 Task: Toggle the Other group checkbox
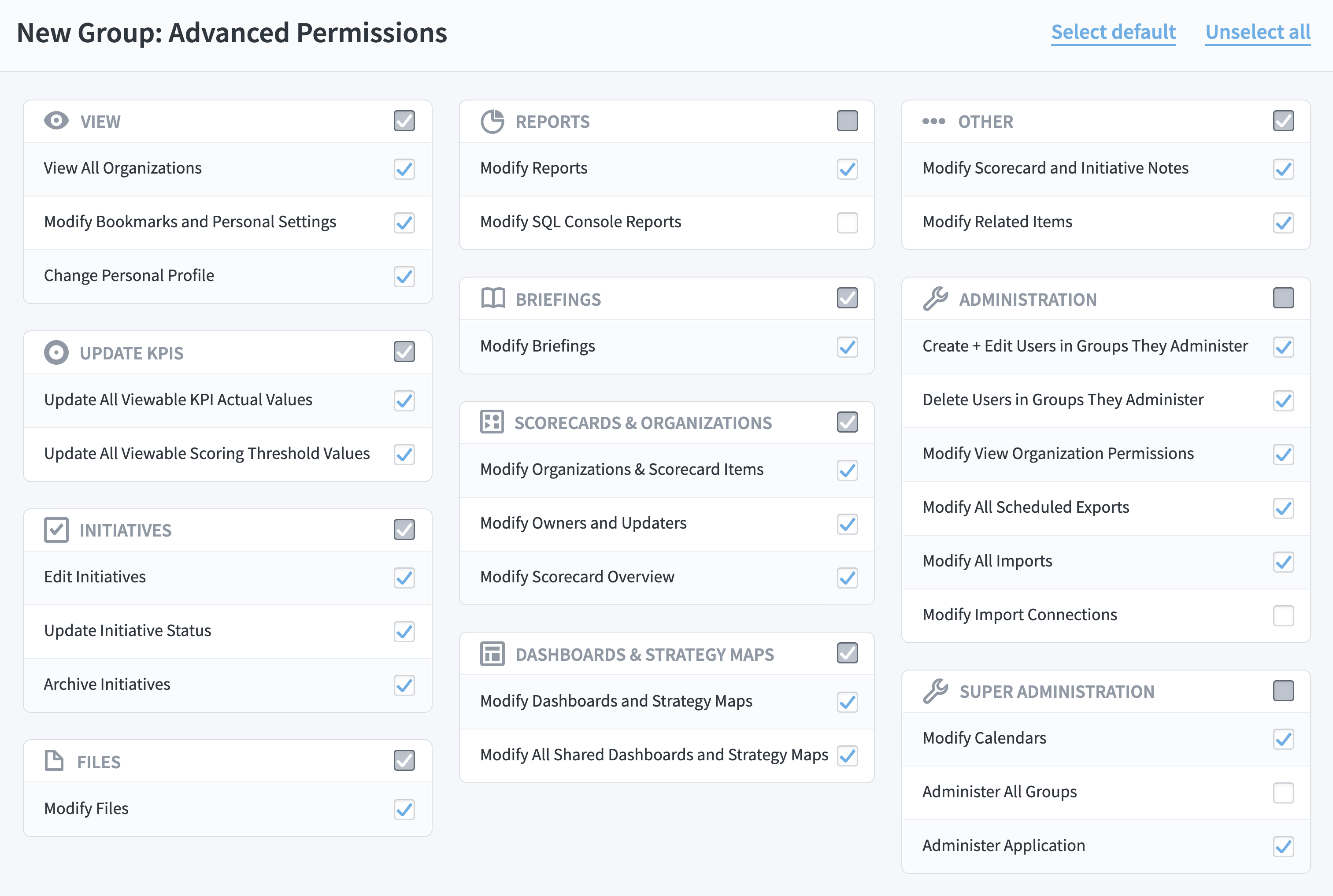1283,121
